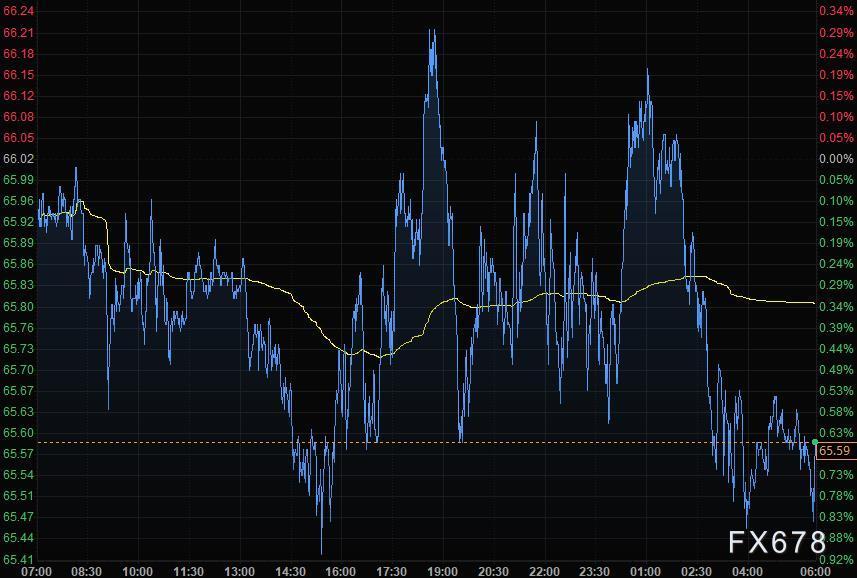Click the current price tag 65.59
The width and height of the screenshot is (857, 578).
click(835, 451)
